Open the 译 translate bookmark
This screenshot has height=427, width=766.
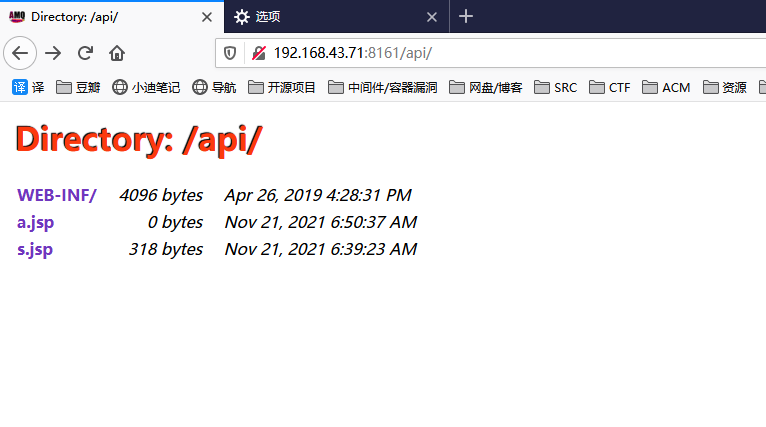tap(28, 87)
